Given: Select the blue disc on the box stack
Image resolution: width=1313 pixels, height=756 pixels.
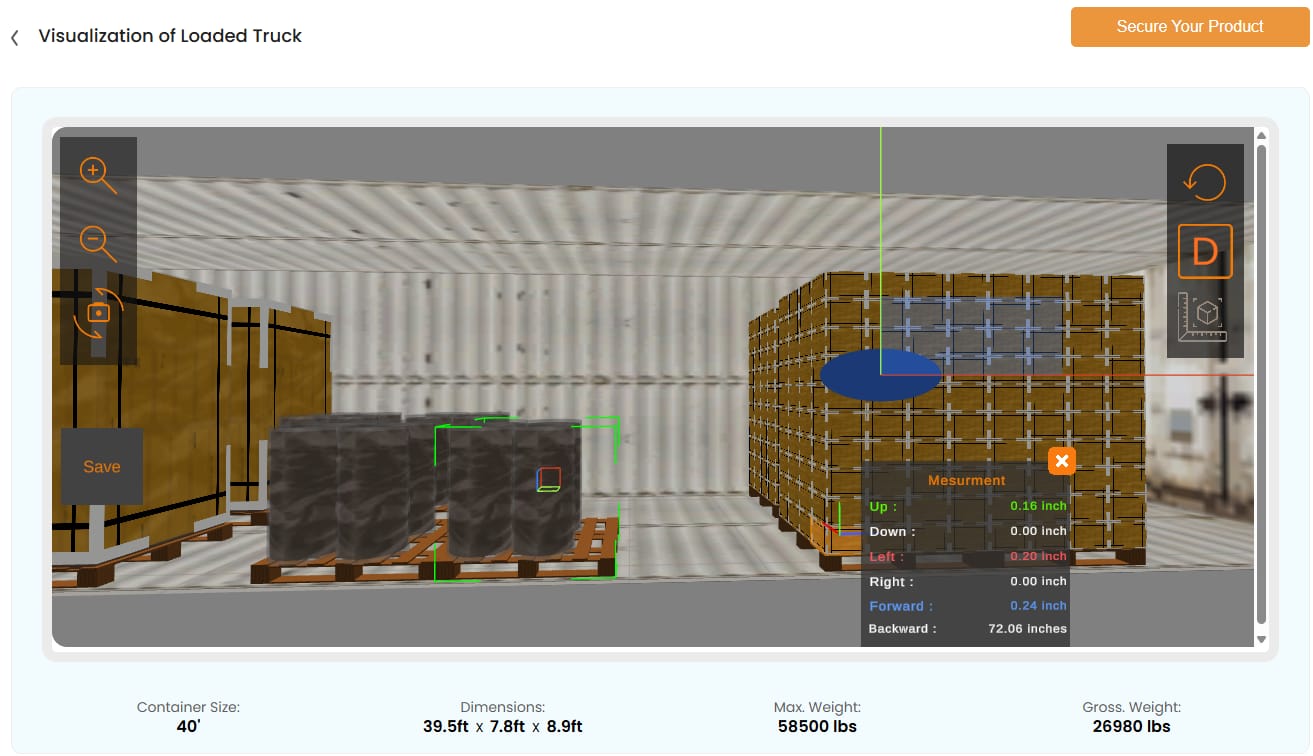Looking at the screenshot, I should click(880, 375).
